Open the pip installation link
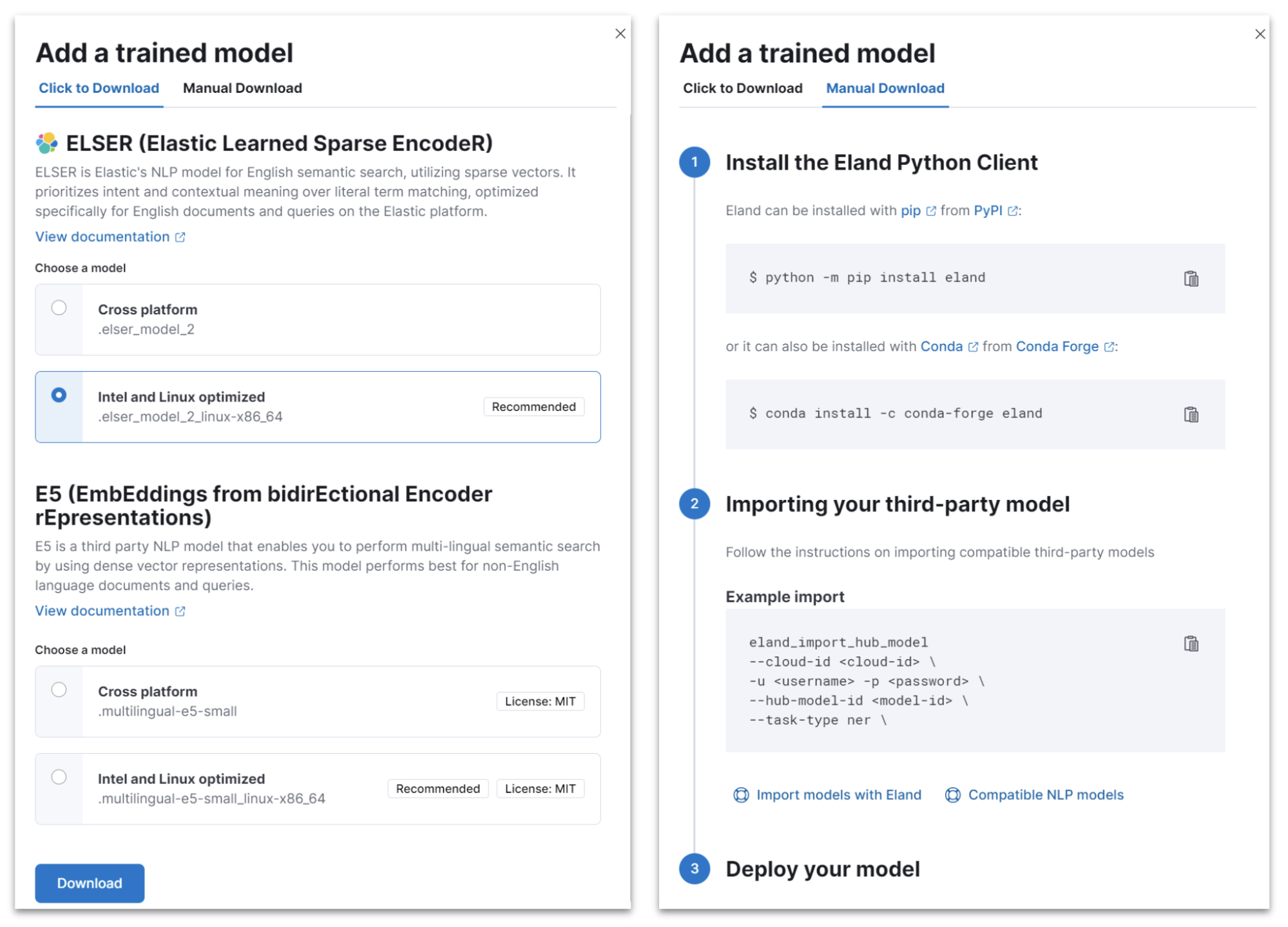 (x=910, y=211)
